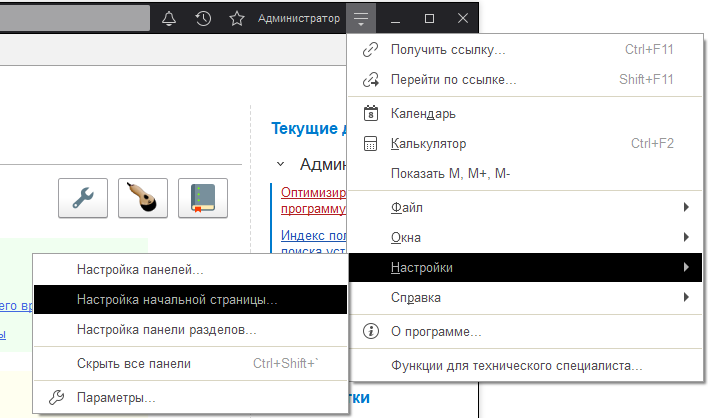Click the Администратор user name
The image size is (708, 418).
[298, 19]
